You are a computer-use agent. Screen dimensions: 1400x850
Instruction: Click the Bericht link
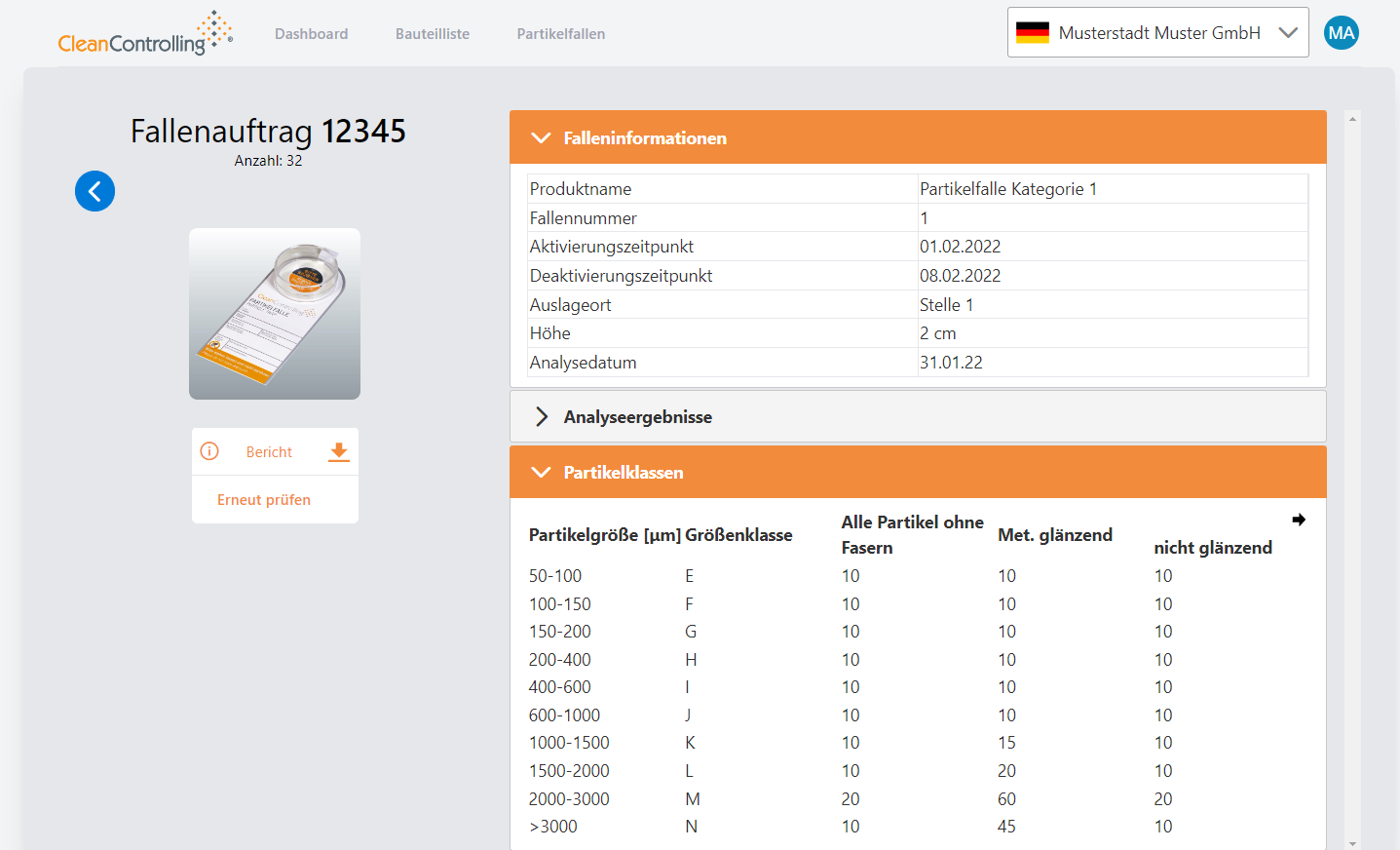pos(269,452)
